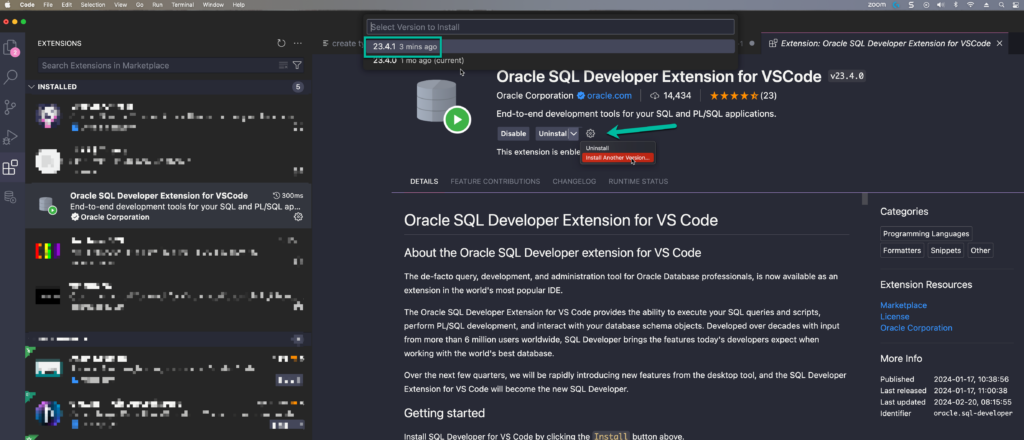Click the Marketplace resource link
The height and width of the screenshot is (440, 1024).
click(x=903, y=305)
